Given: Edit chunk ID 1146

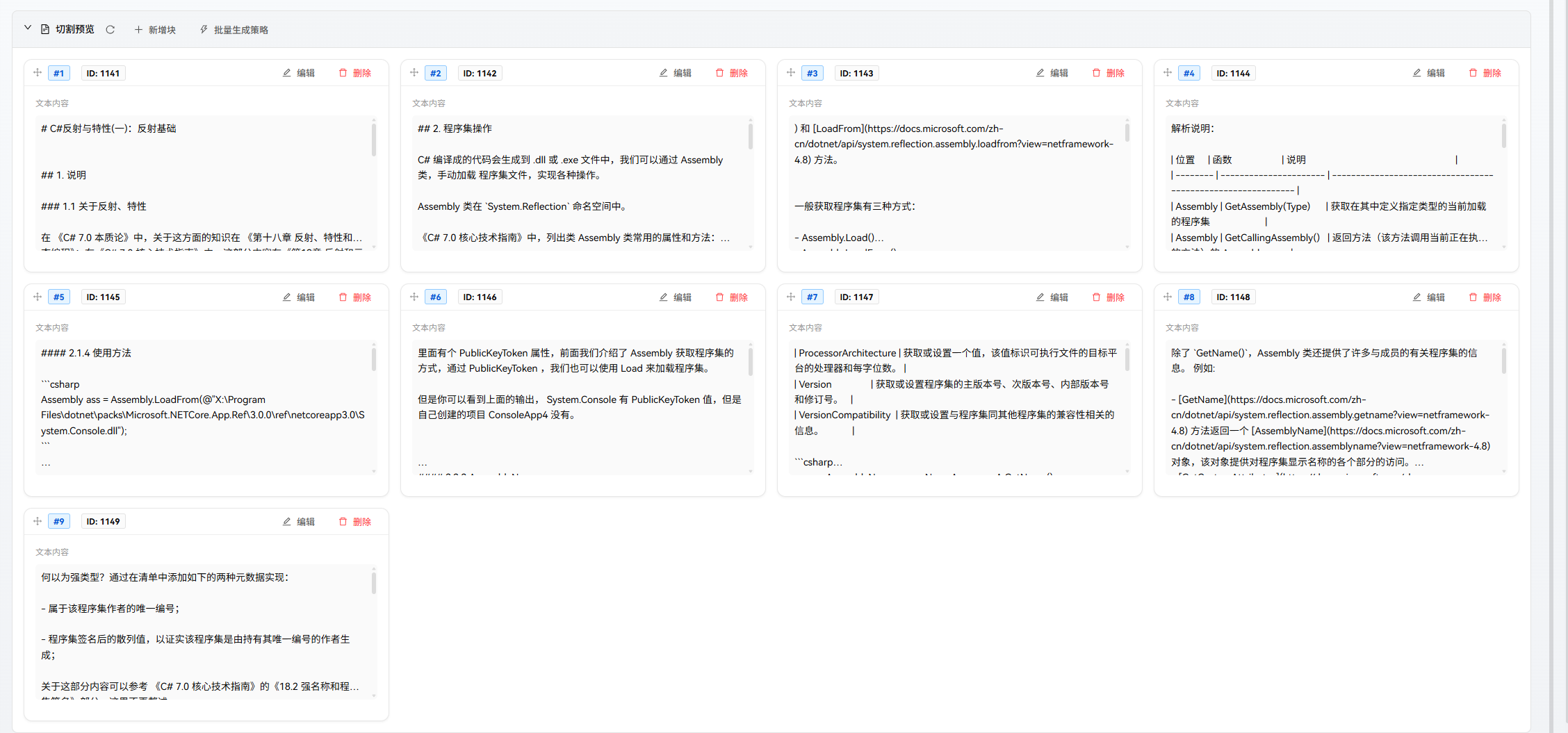Looking at the screenshot, I should tap(676, 297).
